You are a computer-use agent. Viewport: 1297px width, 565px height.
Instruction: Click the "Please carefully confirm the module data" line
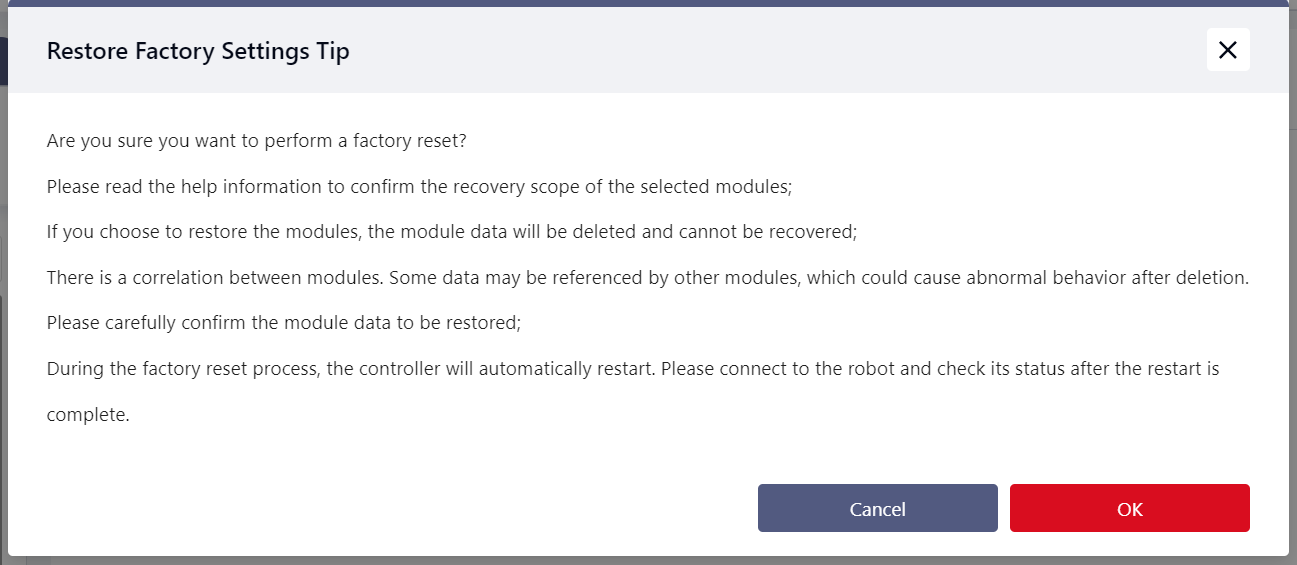pyautogui.click(x=284, y=323)
